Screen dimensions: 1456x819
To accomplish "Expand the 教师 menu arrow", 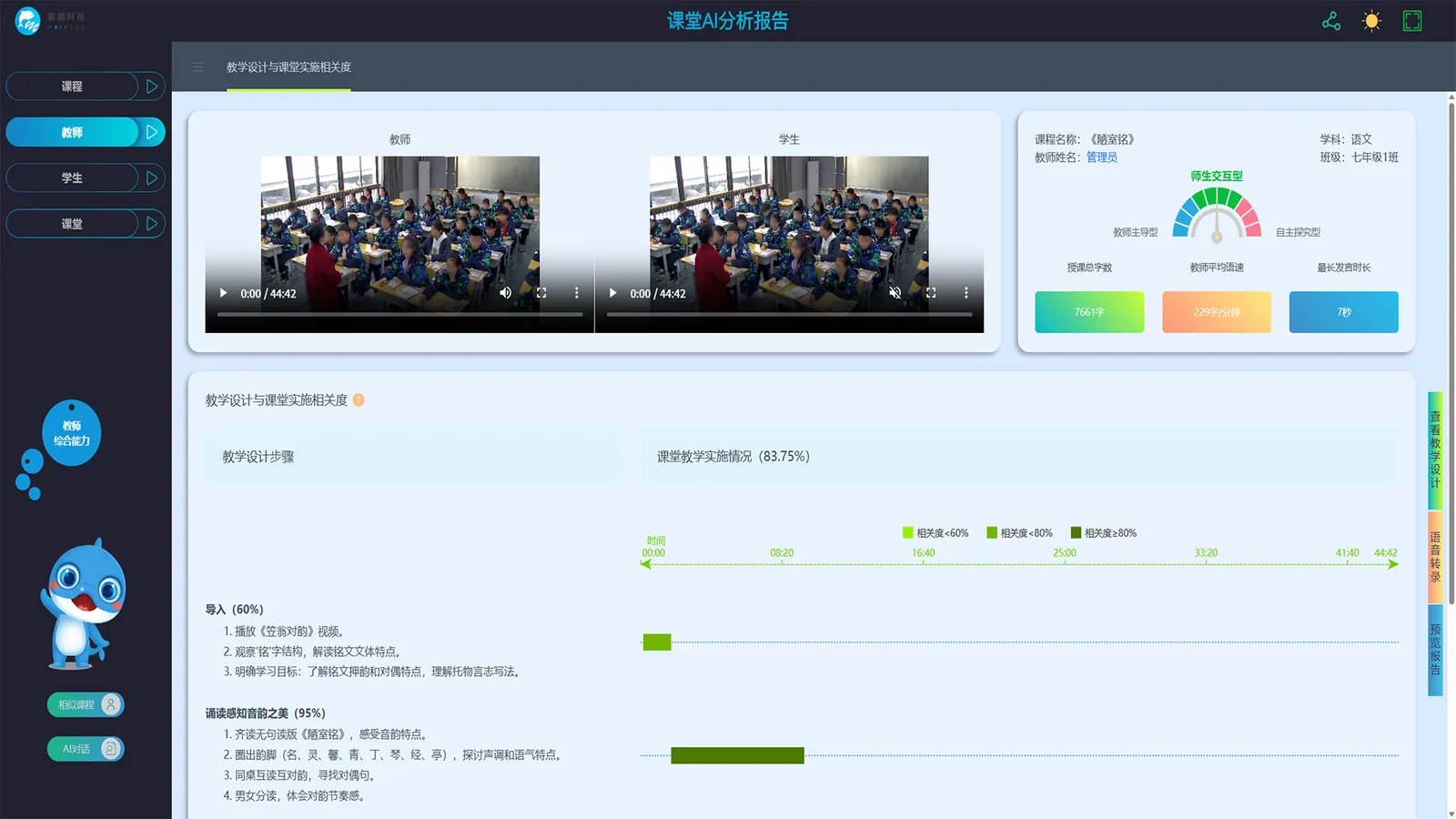I will tap(152, 132).
